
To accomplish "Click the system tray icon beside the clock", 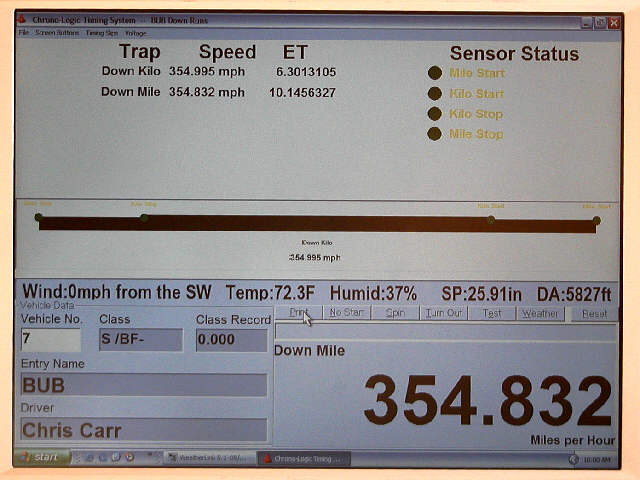I will coord(574,459).
